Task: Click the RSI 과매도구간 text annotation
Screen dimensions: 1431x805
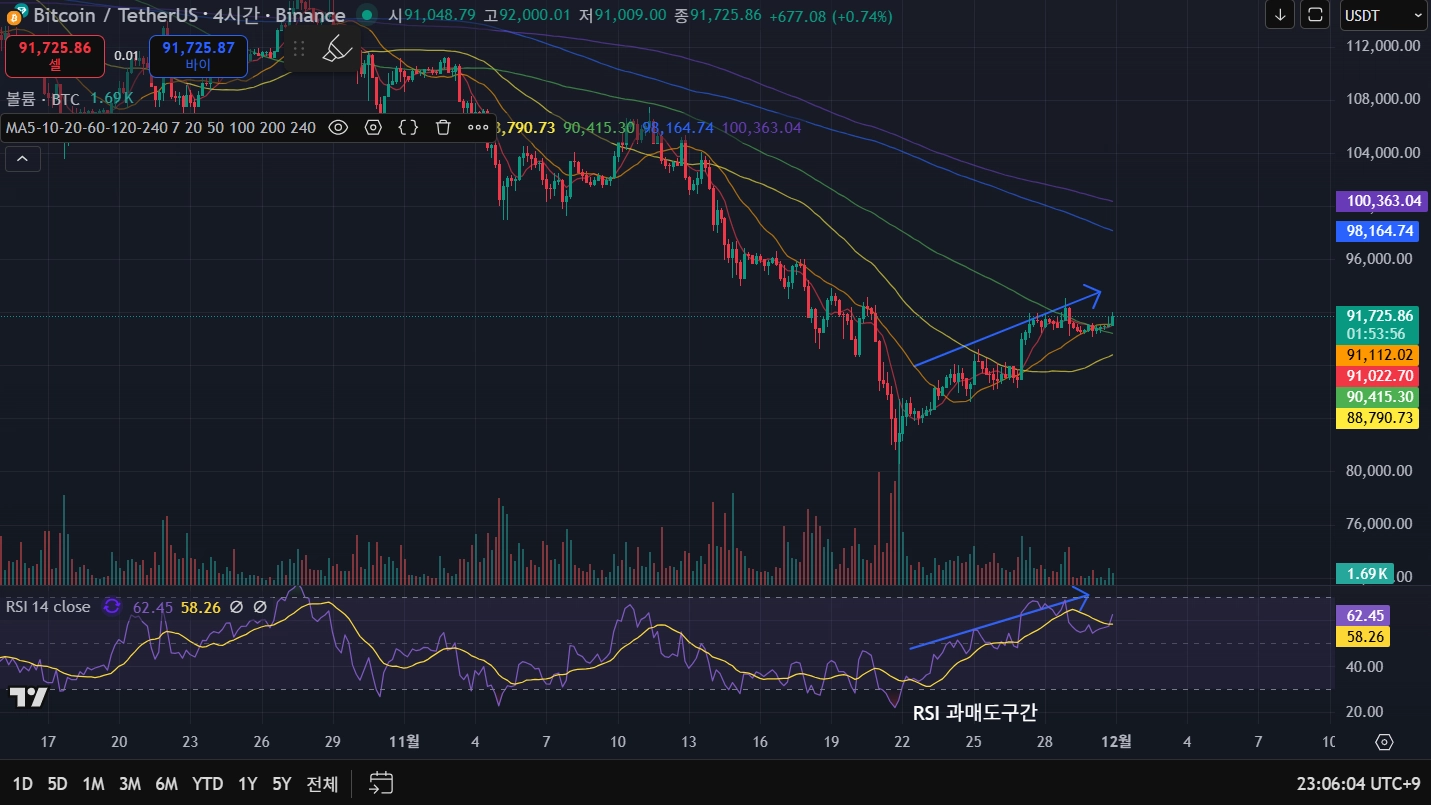Action: (x=976, y=713)
